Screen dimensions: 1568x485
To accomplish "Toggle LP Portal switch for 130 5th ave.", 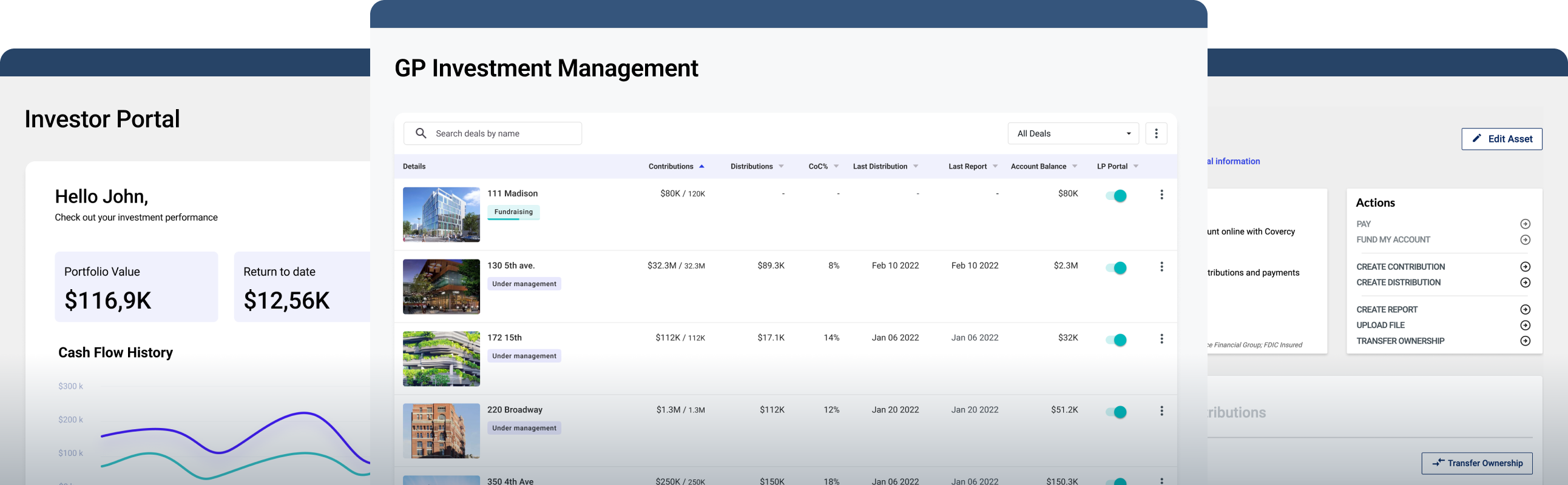I will [1117, 268].
